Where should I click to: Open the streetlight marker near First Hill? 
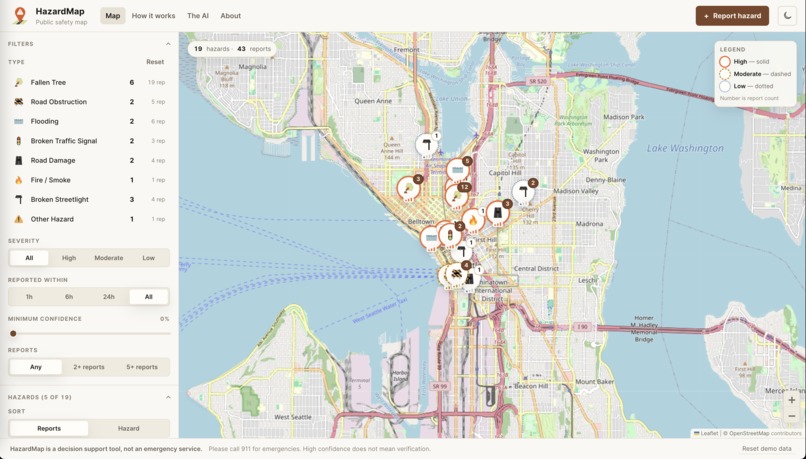pyautogui.click(x=461, y=252)
